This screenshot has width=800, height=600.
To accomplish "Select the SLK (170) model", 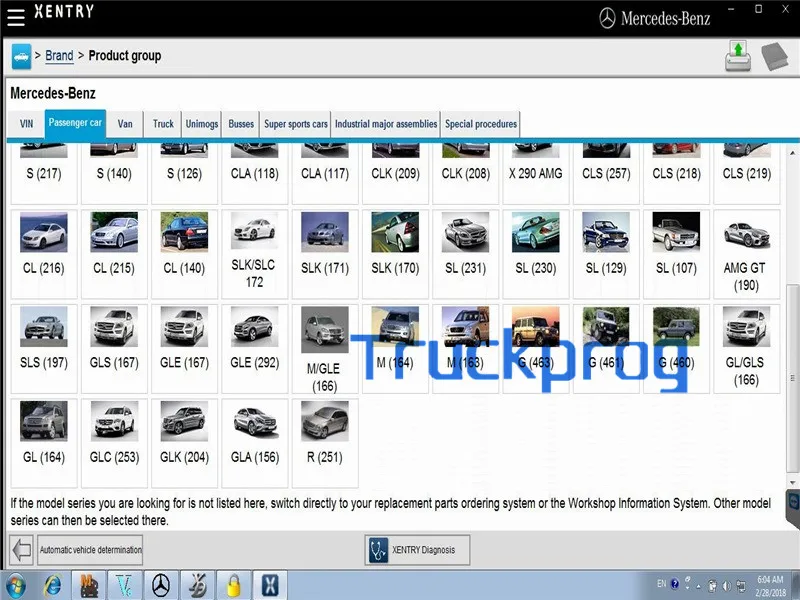I will click(395, 254).
